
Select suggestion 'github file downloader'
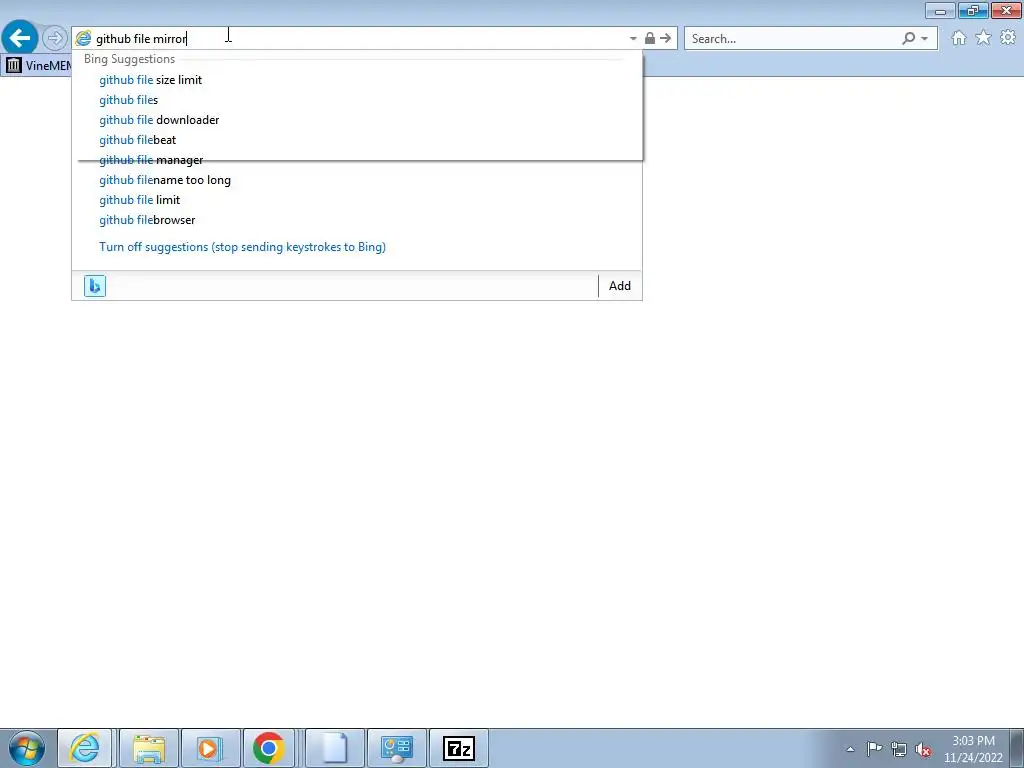[x=357, y=120]
